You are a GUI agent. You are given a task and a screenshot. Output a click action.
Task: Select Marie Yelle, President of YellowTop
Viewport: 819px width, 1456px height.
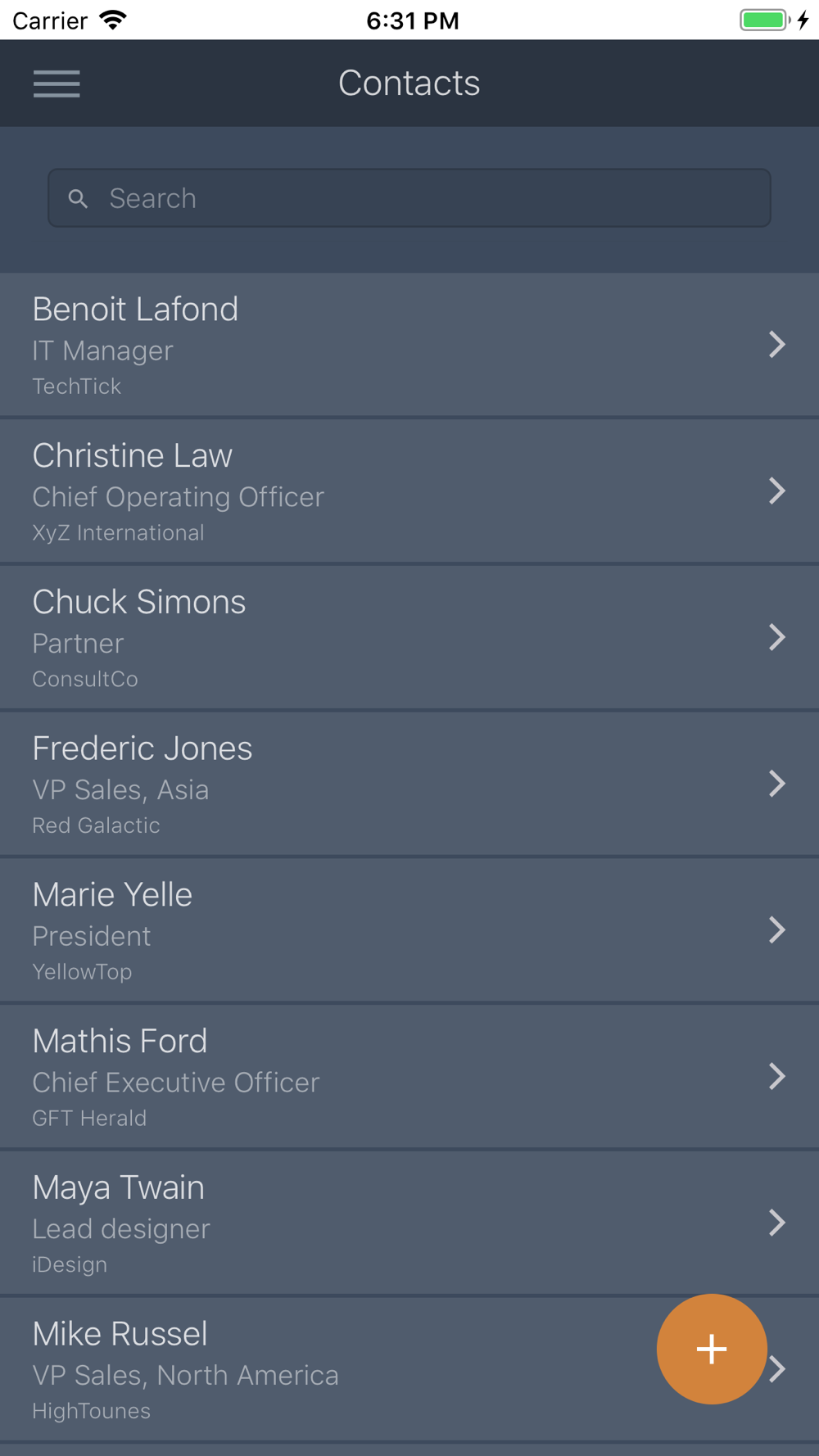(x=409, y=929)
